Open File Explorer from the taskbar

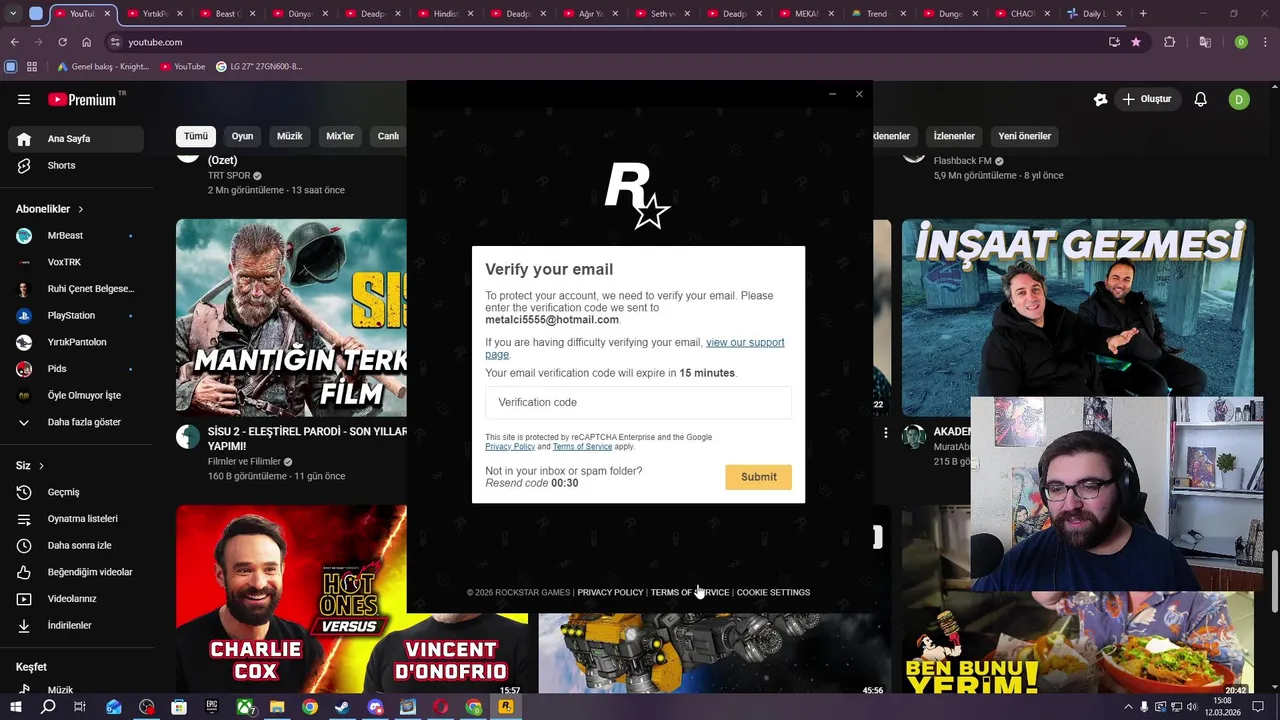coord(277,707)
